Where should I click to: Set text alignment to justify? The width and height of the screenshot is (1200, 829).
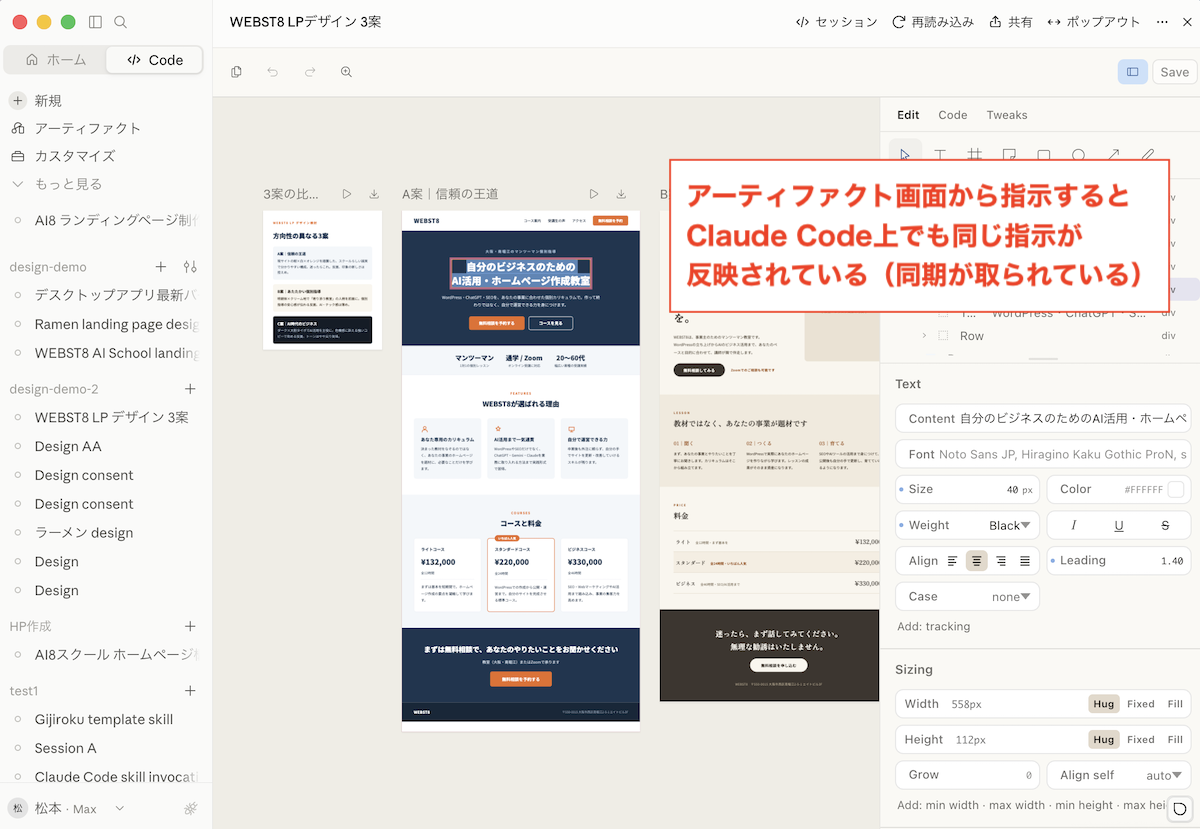pyautogui.click(x=1025, y=561)
